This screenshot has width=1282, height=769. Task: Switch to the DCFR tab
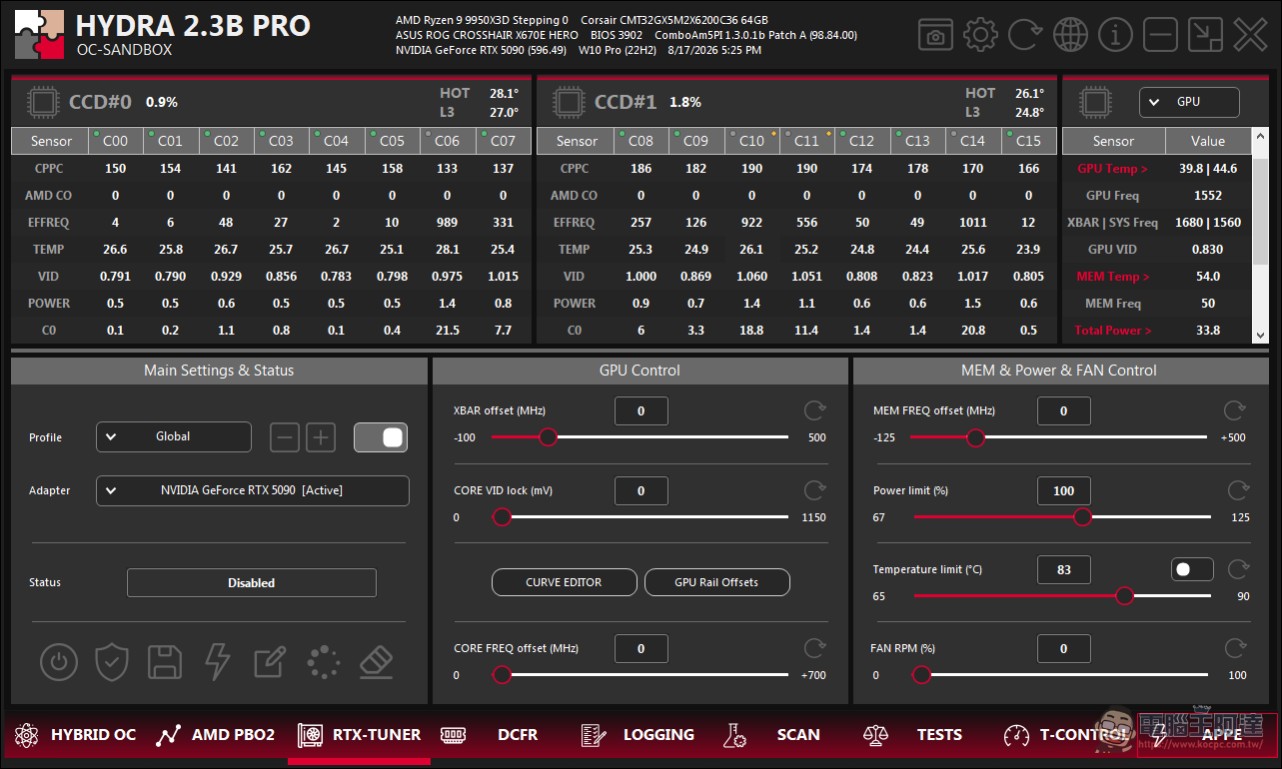coord(490,735)
